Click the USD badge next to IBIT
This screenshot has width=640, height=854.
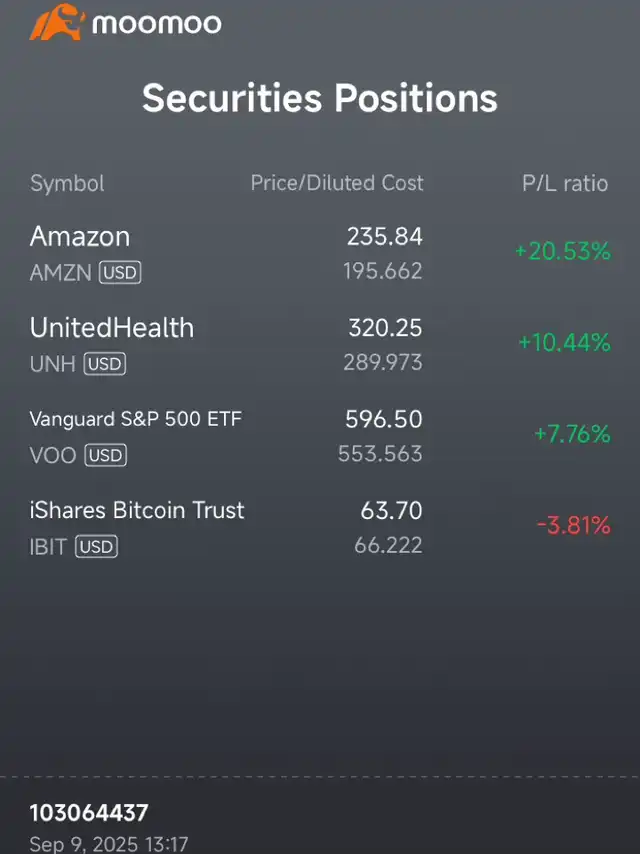click(97, 546)
